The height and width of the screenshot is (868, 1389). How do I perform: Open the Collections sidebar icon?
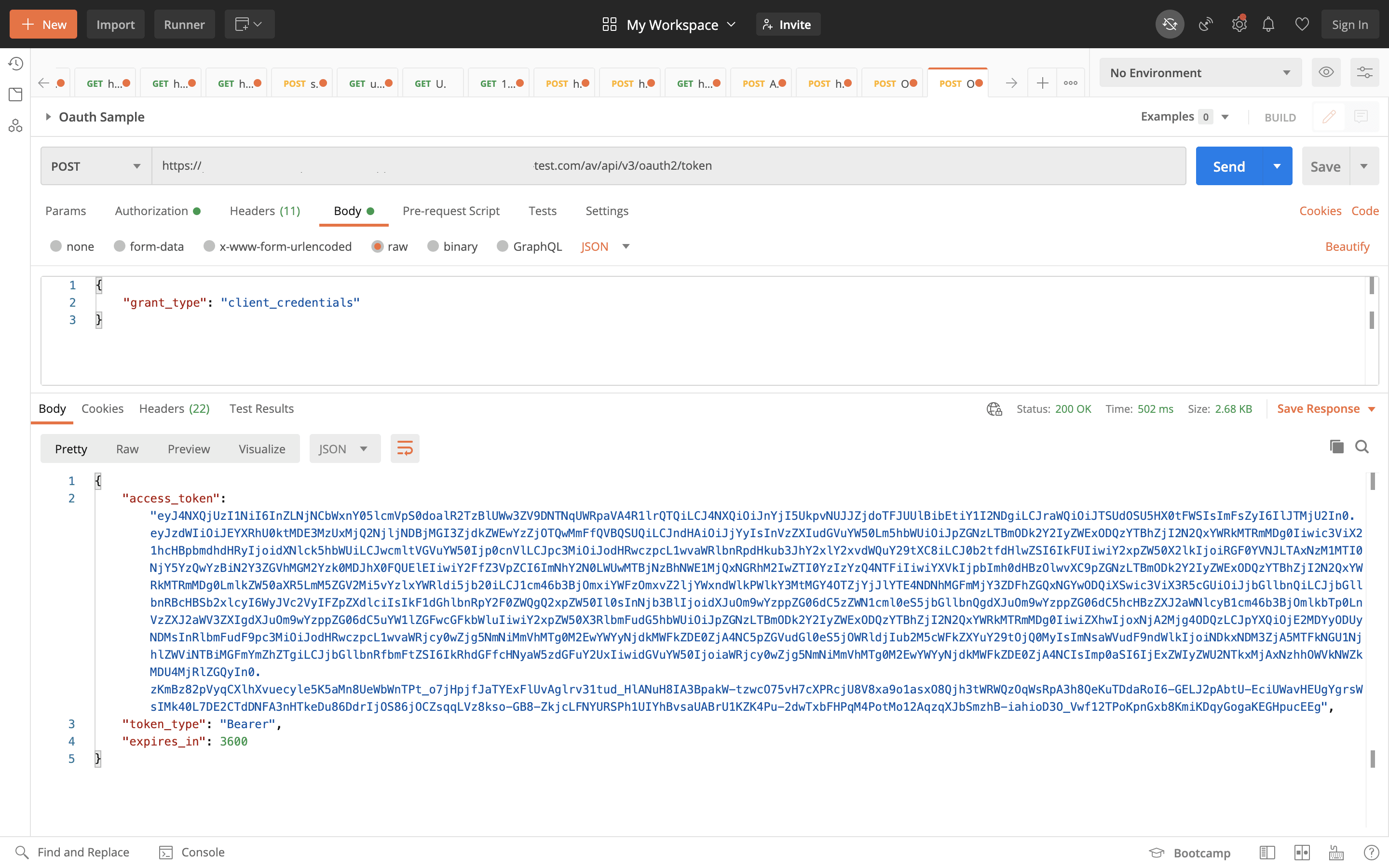[15, 95]
